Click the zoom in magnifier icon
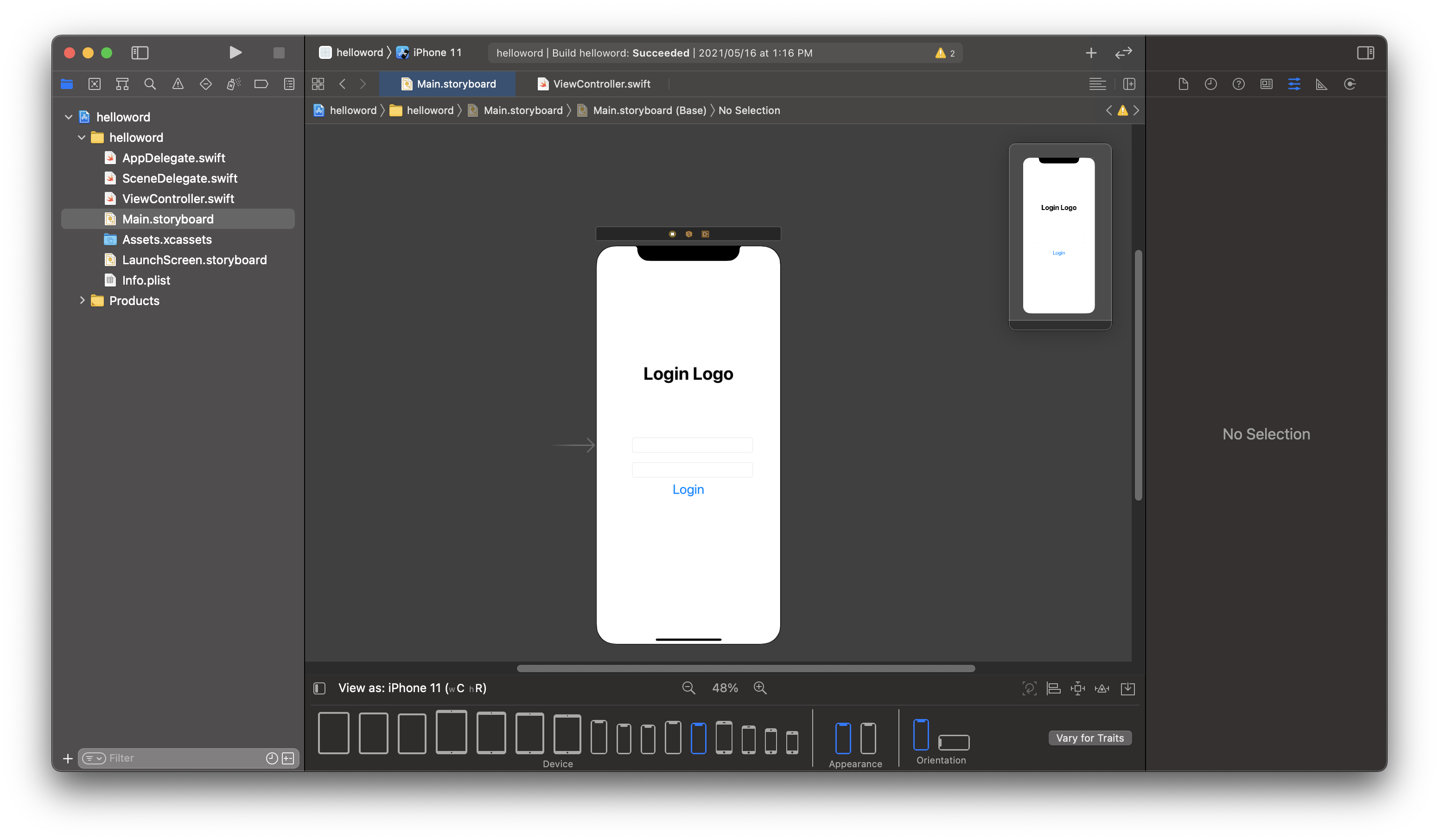Viewport: 1439px width, 840px height. 760,688
